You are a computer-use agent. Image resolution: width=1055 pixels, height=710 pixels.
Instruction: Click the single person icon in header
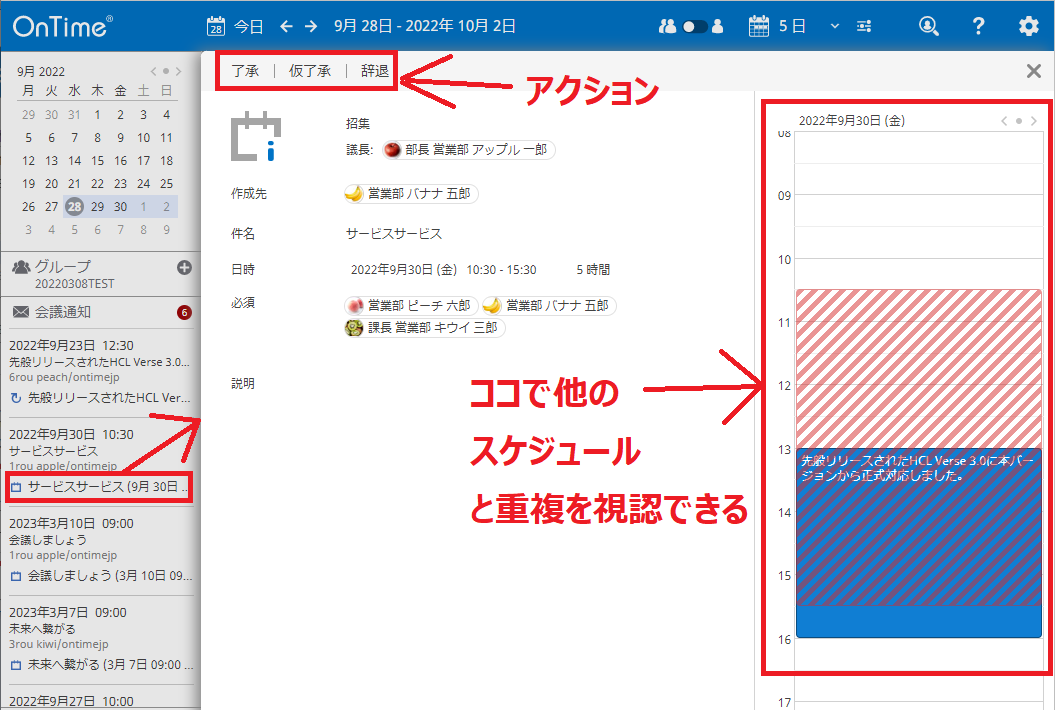[717, 26]
